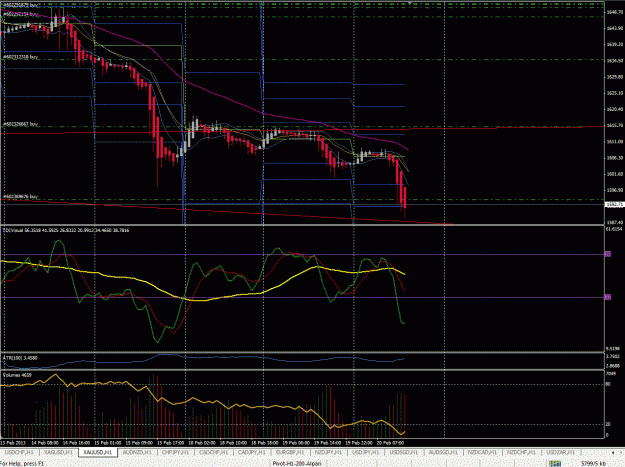
Task: Switch to the CADJPY,H1 chart tab
Action: tap(252, 452)
